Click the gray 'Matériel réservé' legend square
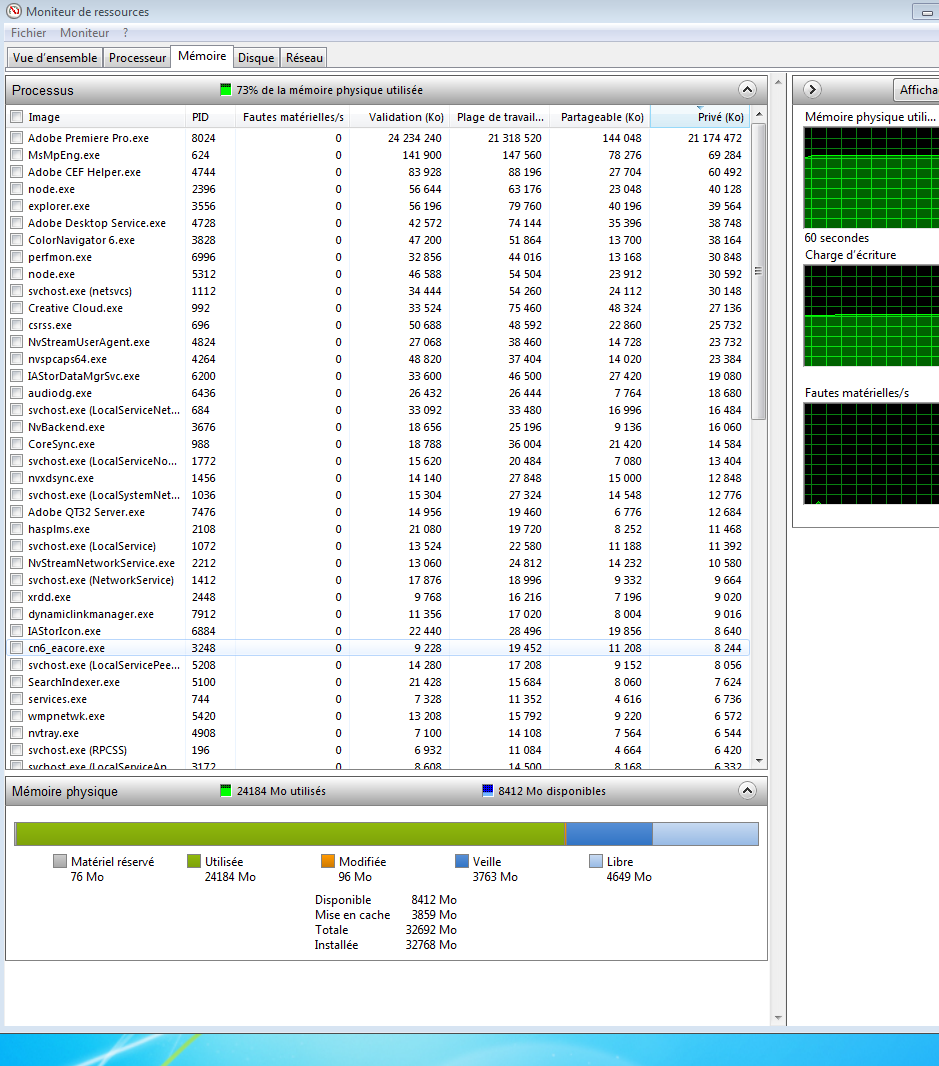This screenshot has width=939, height=1066. pyautogui.click(x=60, y=861)
